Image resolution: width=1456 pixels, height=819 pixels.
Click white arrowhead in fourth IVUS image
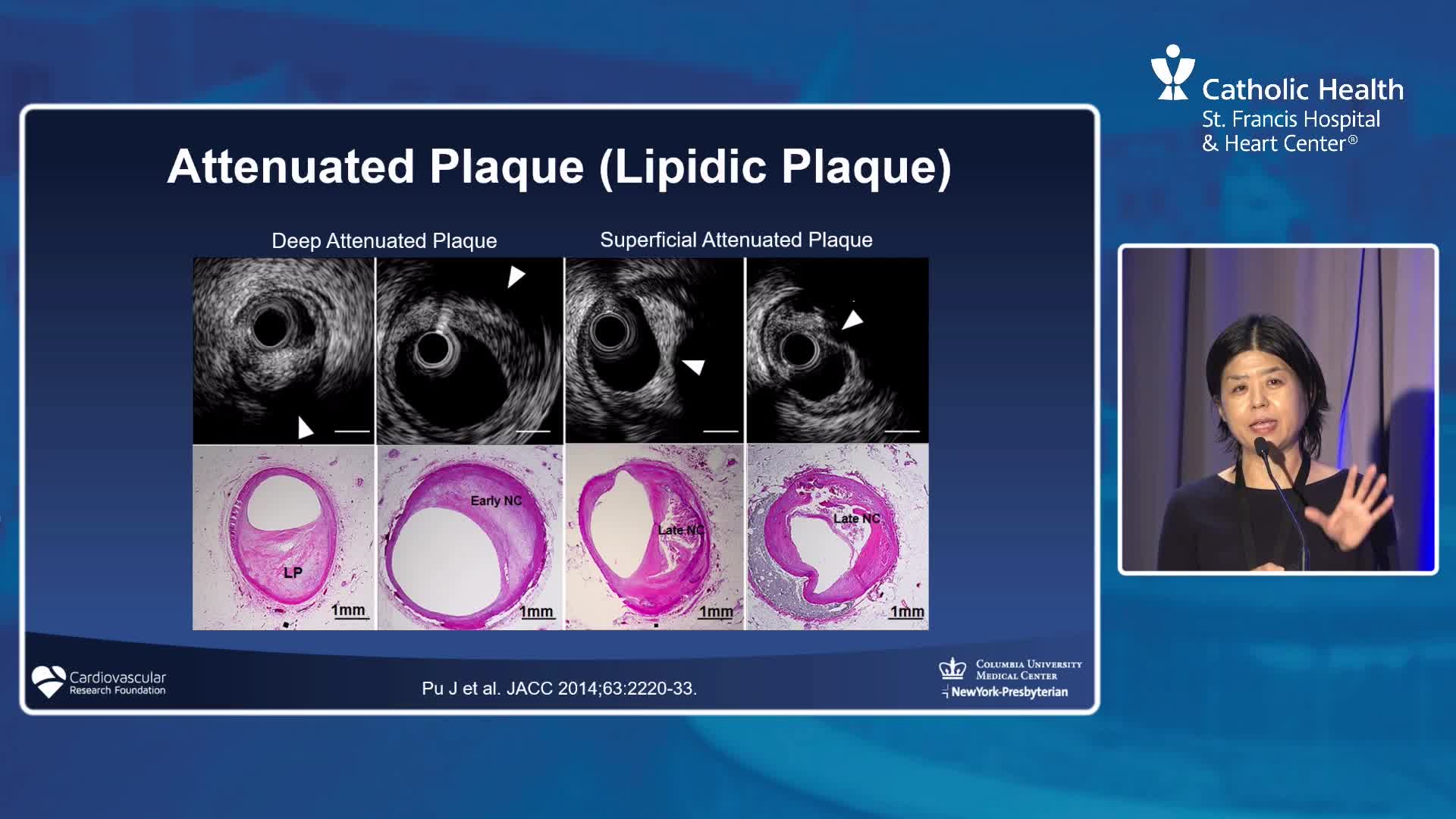(853, 319)
